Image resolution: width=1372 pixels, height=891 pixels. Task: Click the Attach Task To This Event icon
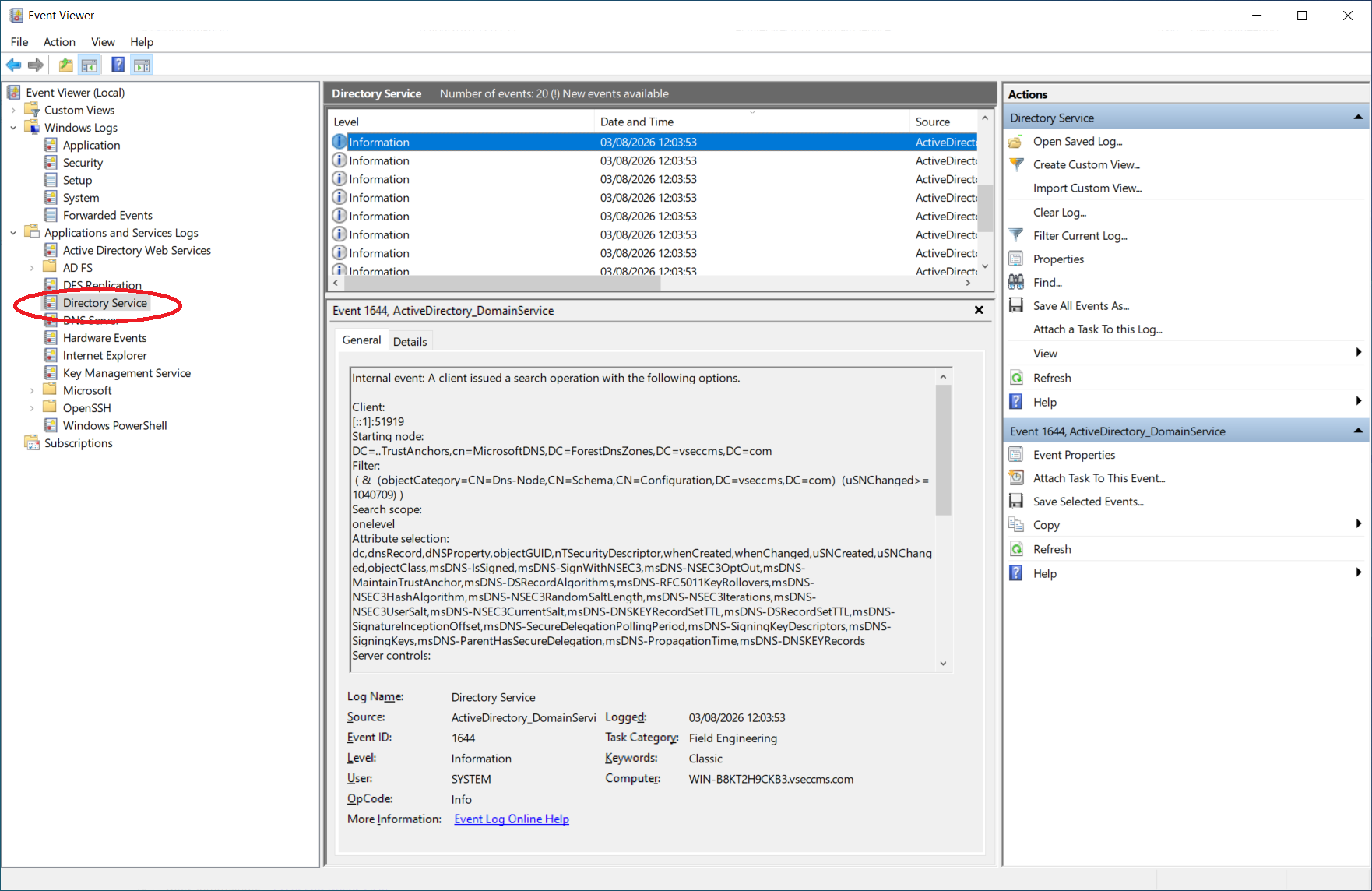pyautogui.click(x=1016, y=478)
